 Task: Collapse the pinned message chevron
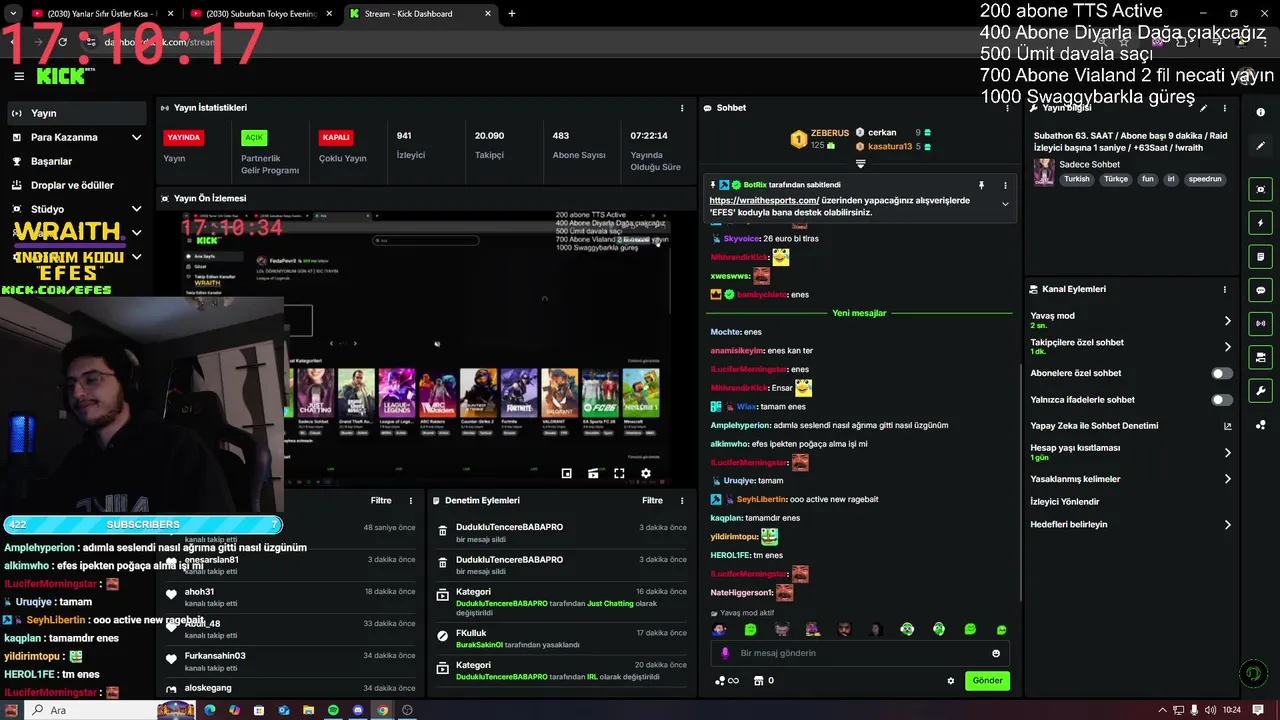(x=1005, y=204)
